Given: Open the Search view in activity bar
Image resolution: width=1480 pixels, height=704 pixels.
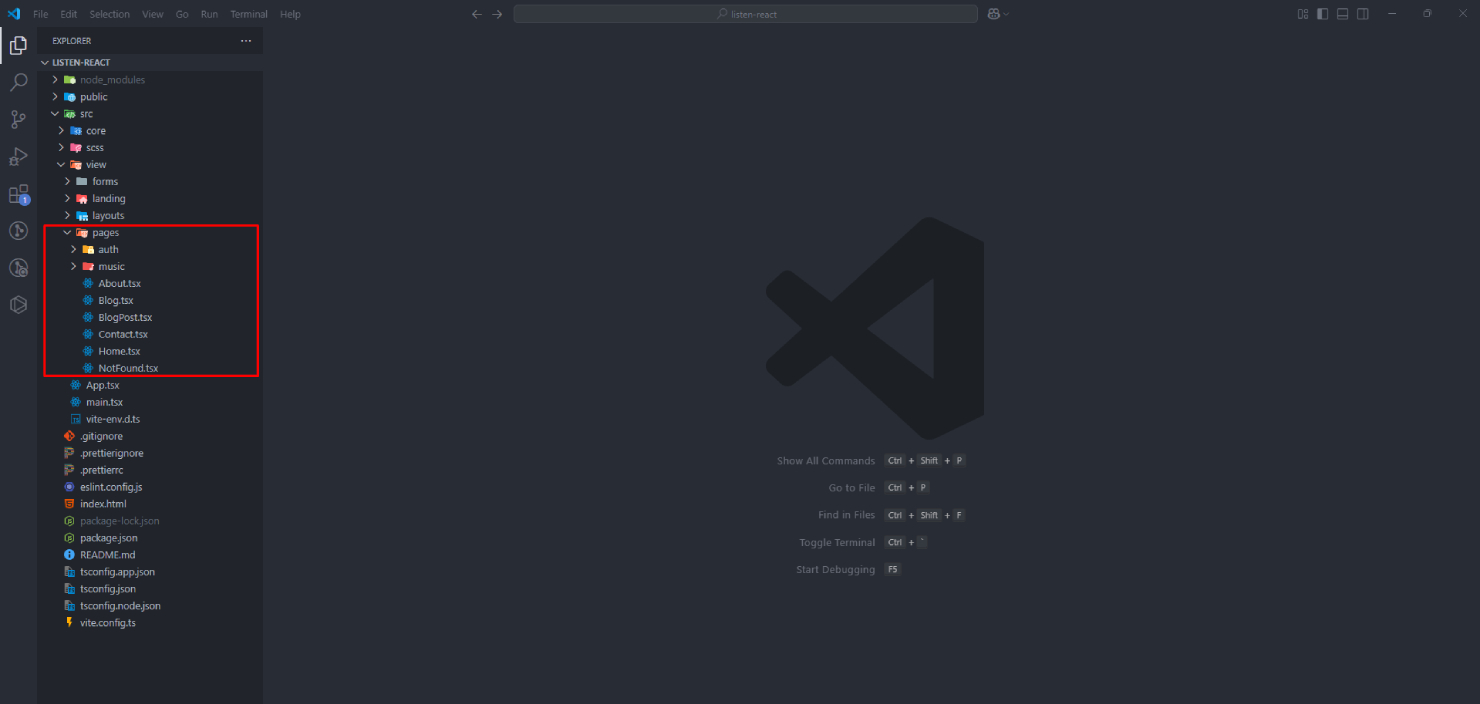Looking at the screenshot, I should coord(18,82).
